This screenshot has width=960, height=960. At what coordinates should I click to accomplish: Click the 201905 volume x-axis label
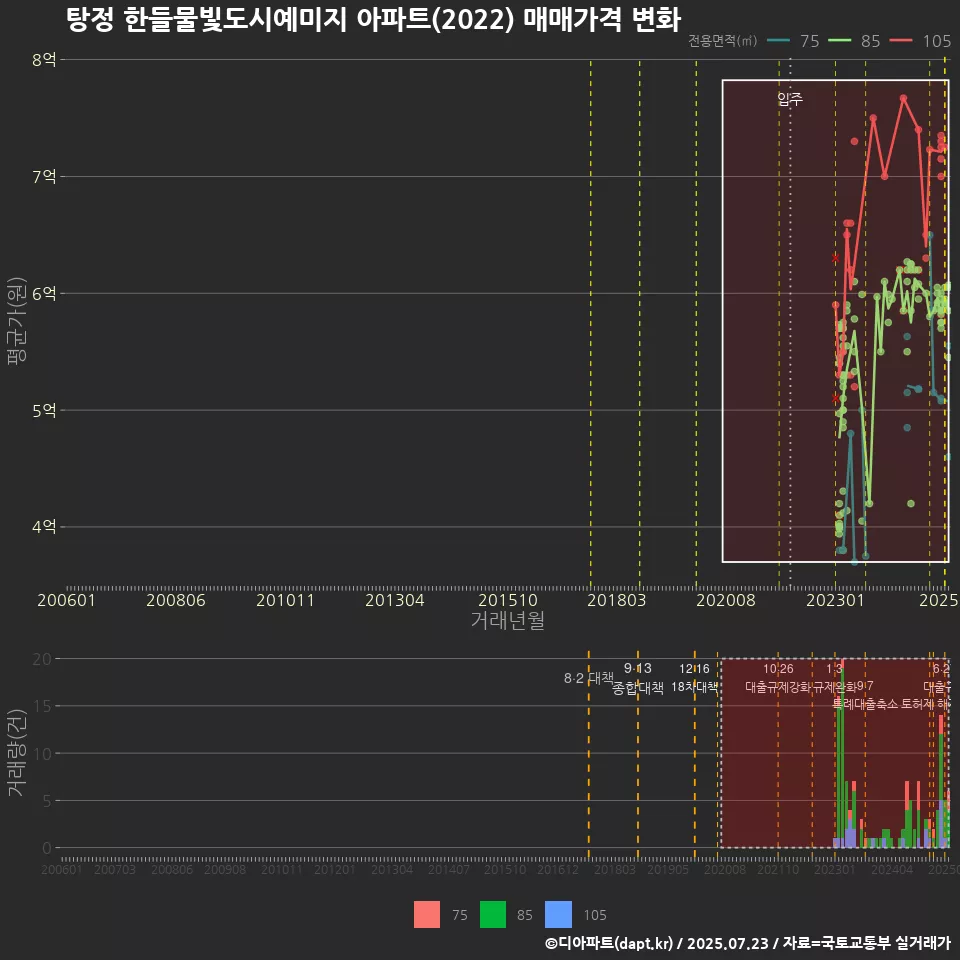point(668,869)
